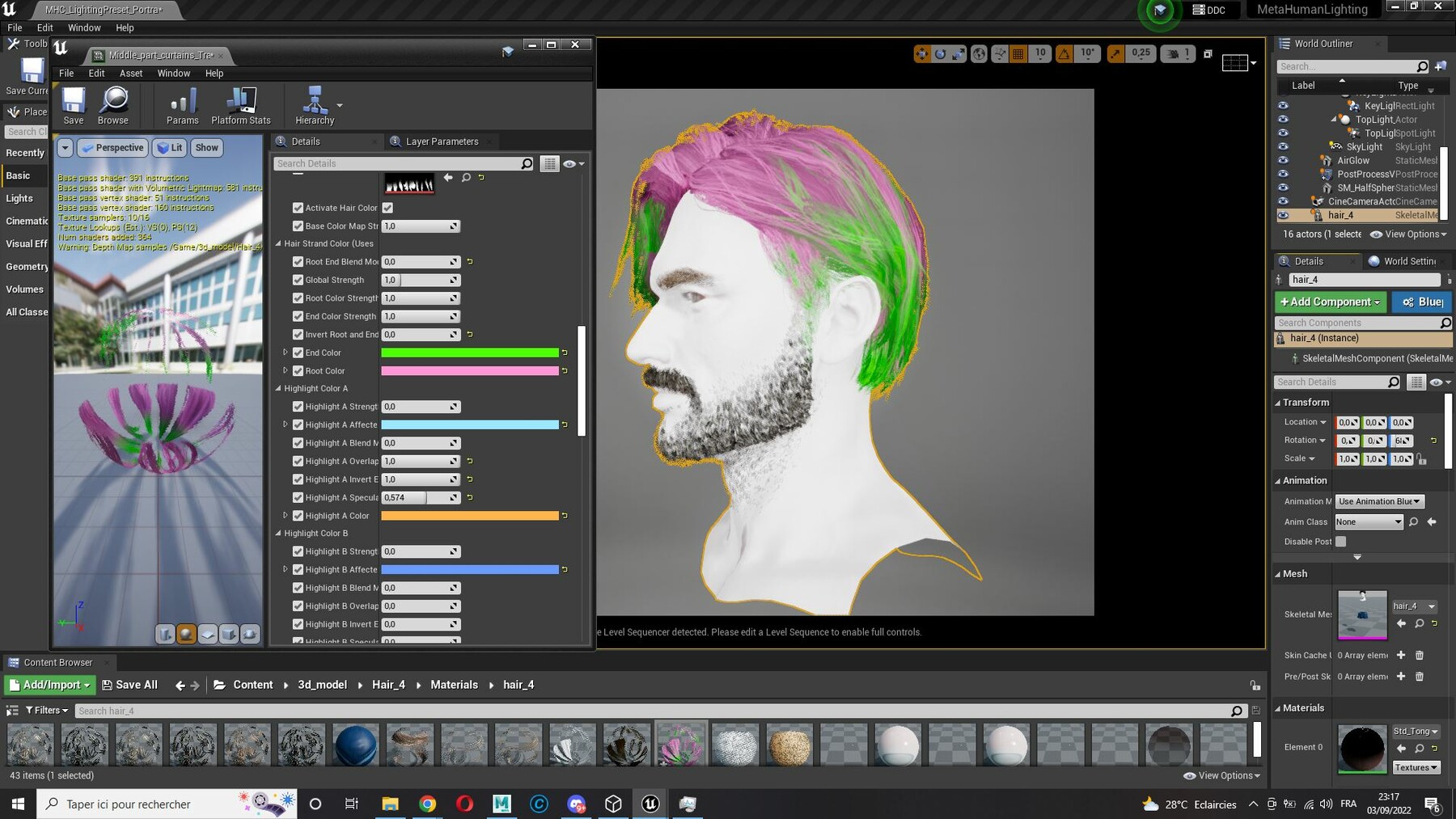Select the cylinder preview mesh icon
The width and height of the screenshot is (1456, 819).
[x=165, y=635]
